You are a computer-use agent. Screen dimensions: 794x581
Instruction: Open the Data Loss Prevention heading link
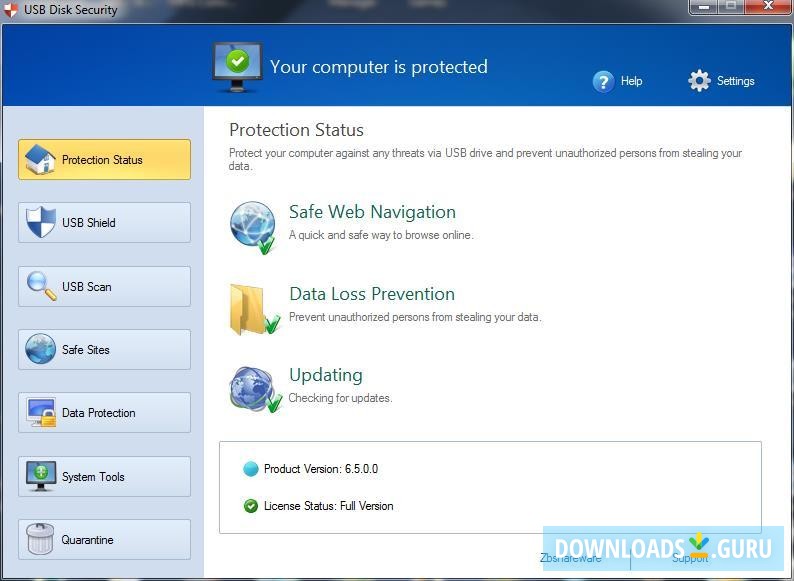pos(372,294)
